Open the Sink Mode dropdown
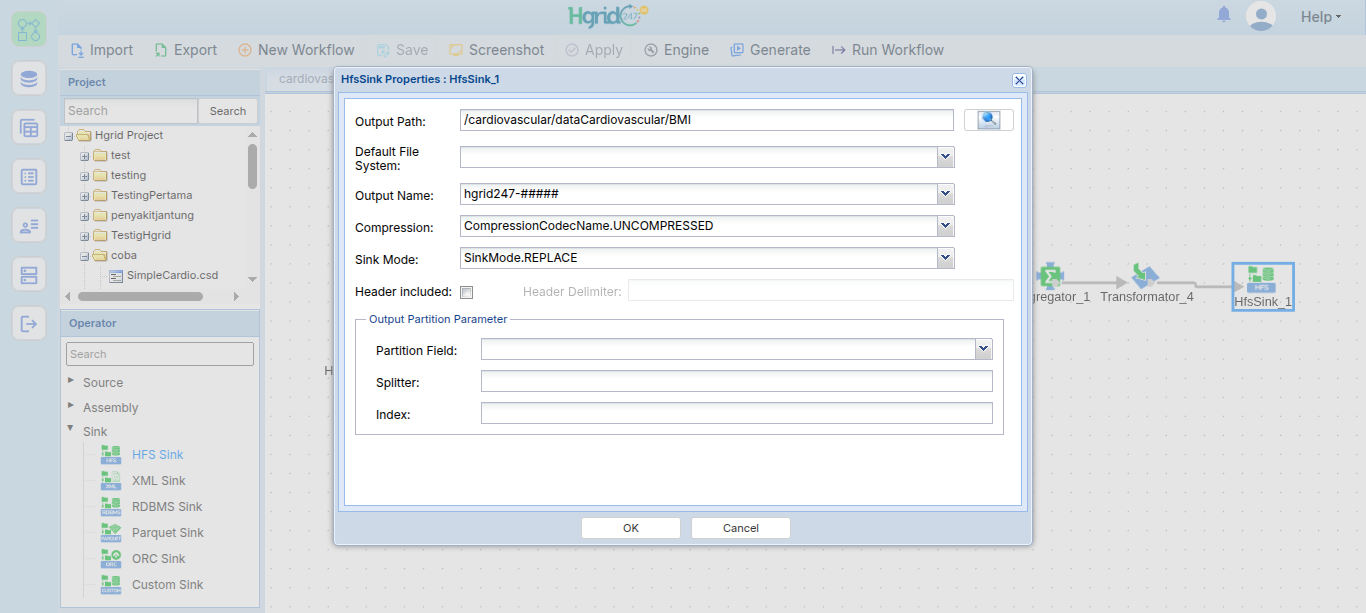 pyautogui.click(x=945, y=258)
